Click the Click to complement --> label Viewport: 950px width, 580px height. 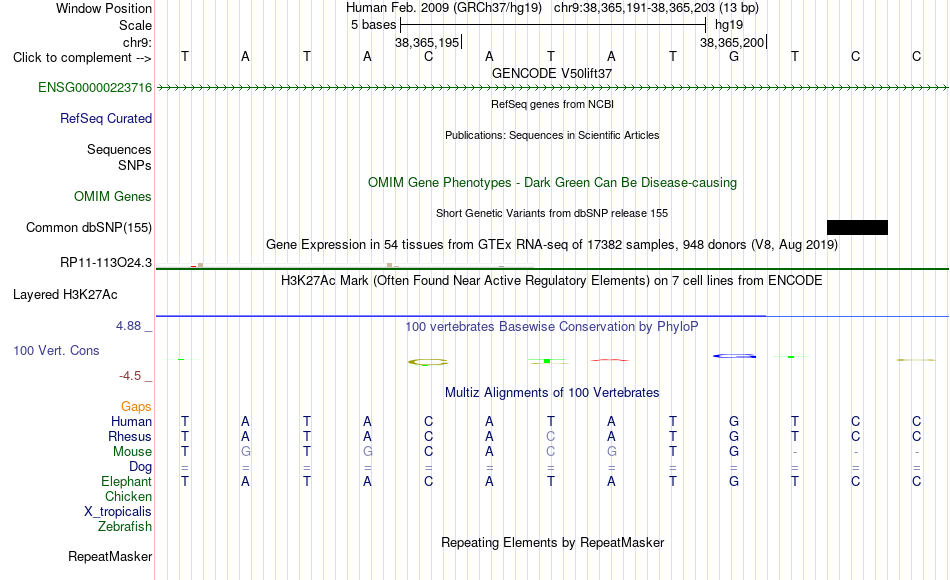click(x=82, y=58)
